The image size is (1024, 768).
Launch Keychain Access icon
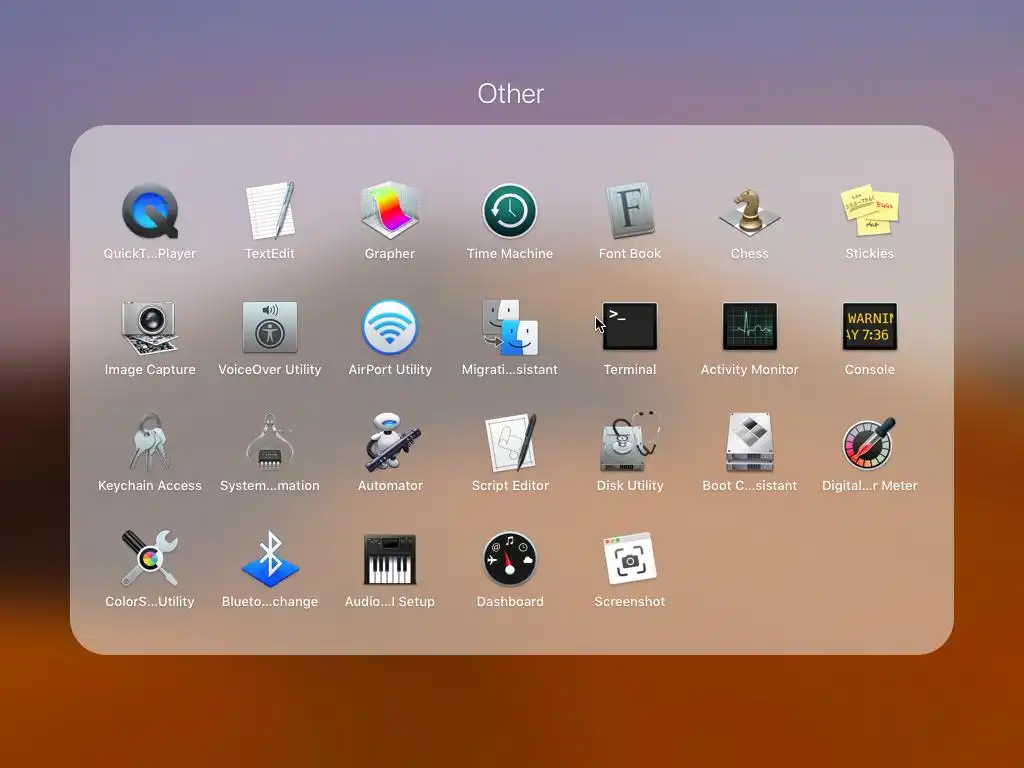(150, 443)
